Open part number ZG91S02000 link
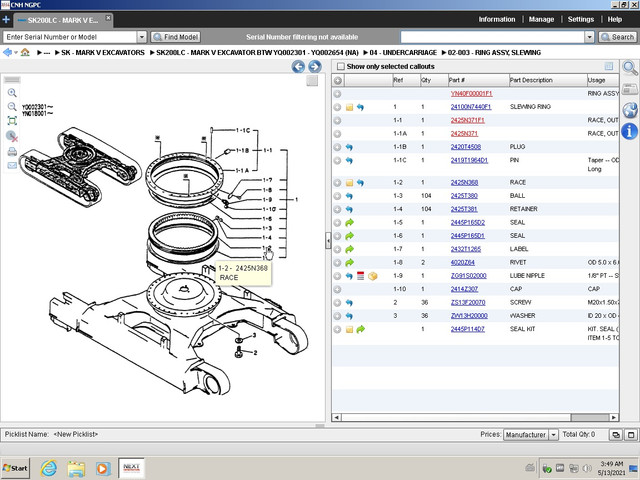 pos(468,276)
